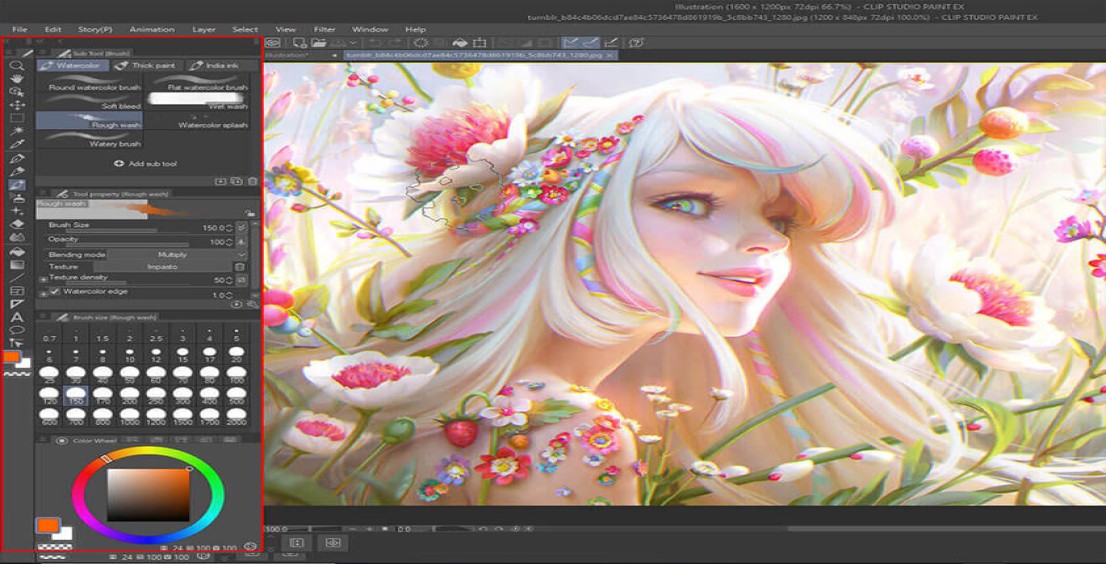
Task: Select the Figure line tool
Action: pos(17,278)
